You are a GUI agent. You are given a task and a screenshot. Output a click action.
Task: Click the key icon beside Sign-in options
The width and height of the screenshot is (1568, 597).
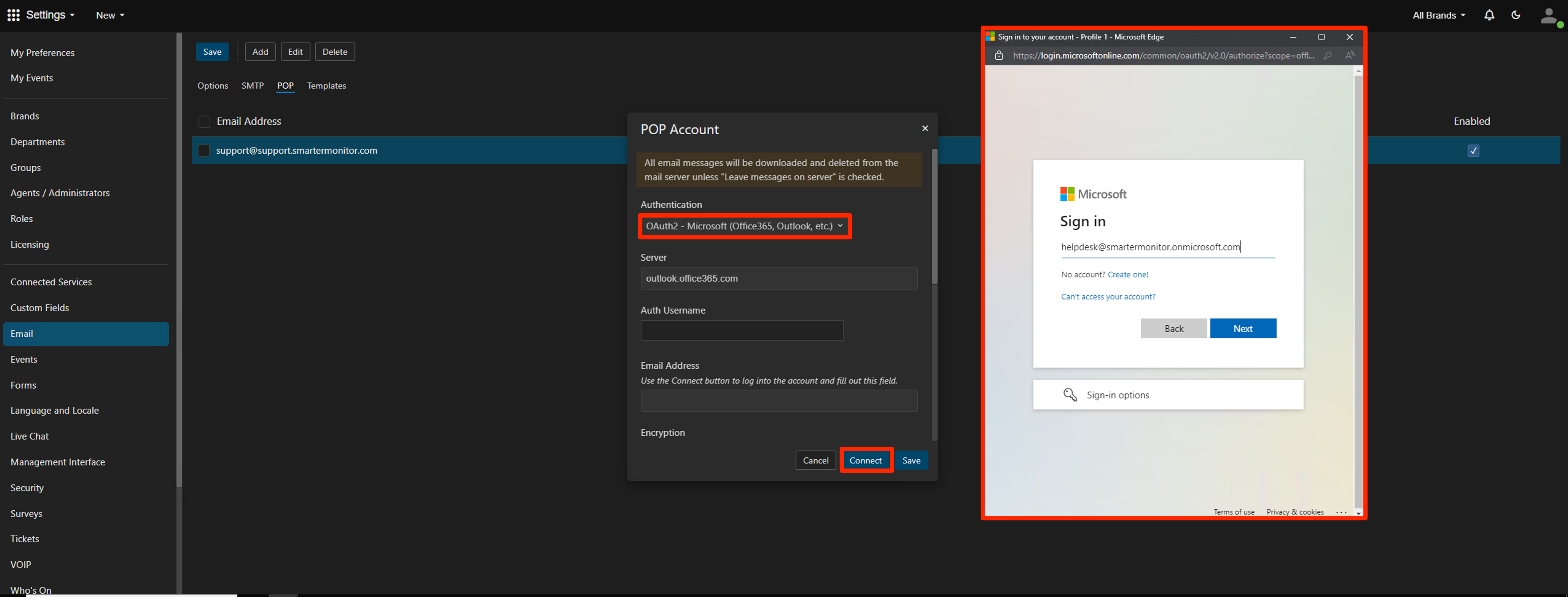click(1069, 395)
